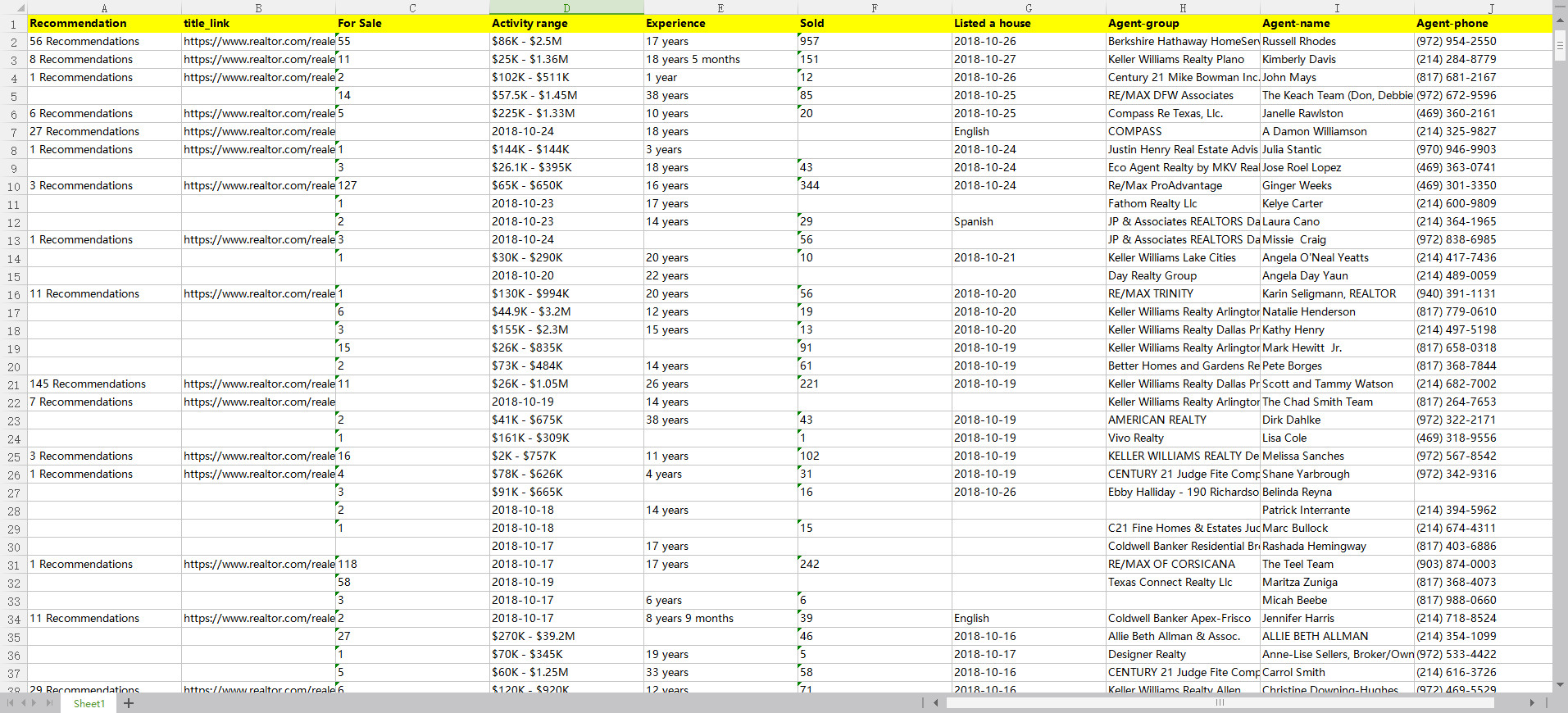Select column F header

pos(875,7)
